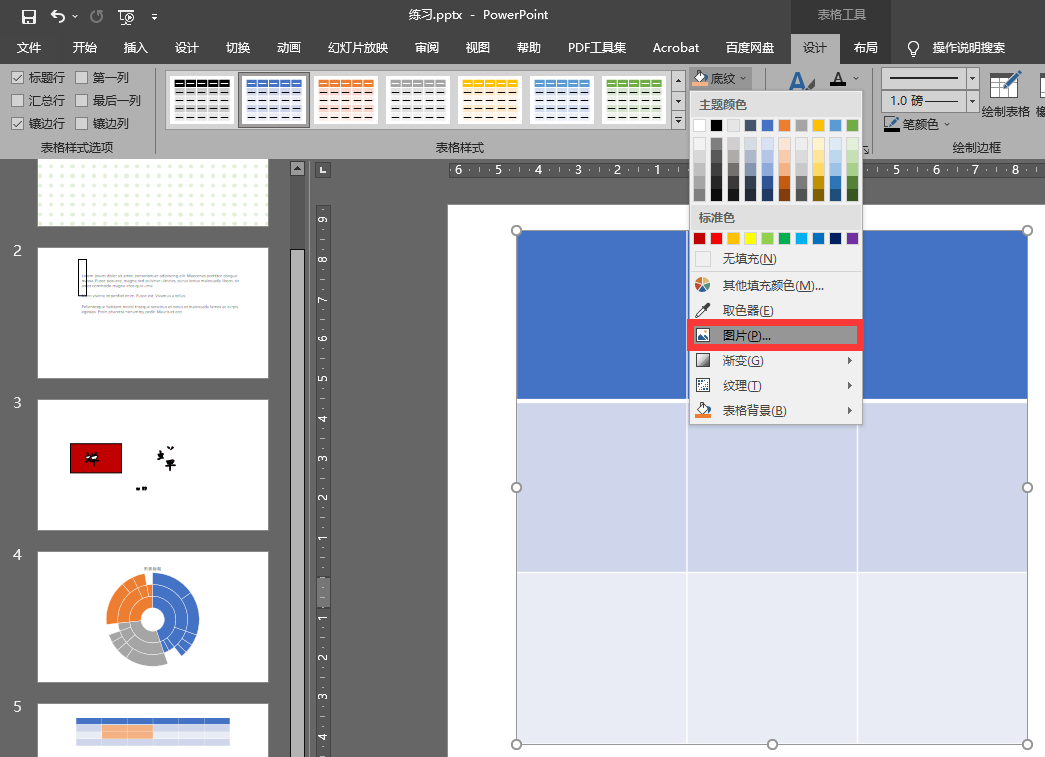The image size is (1045, 757).
Task: Open Table Background (表格背景) submenu
Action: click(775, 410)
